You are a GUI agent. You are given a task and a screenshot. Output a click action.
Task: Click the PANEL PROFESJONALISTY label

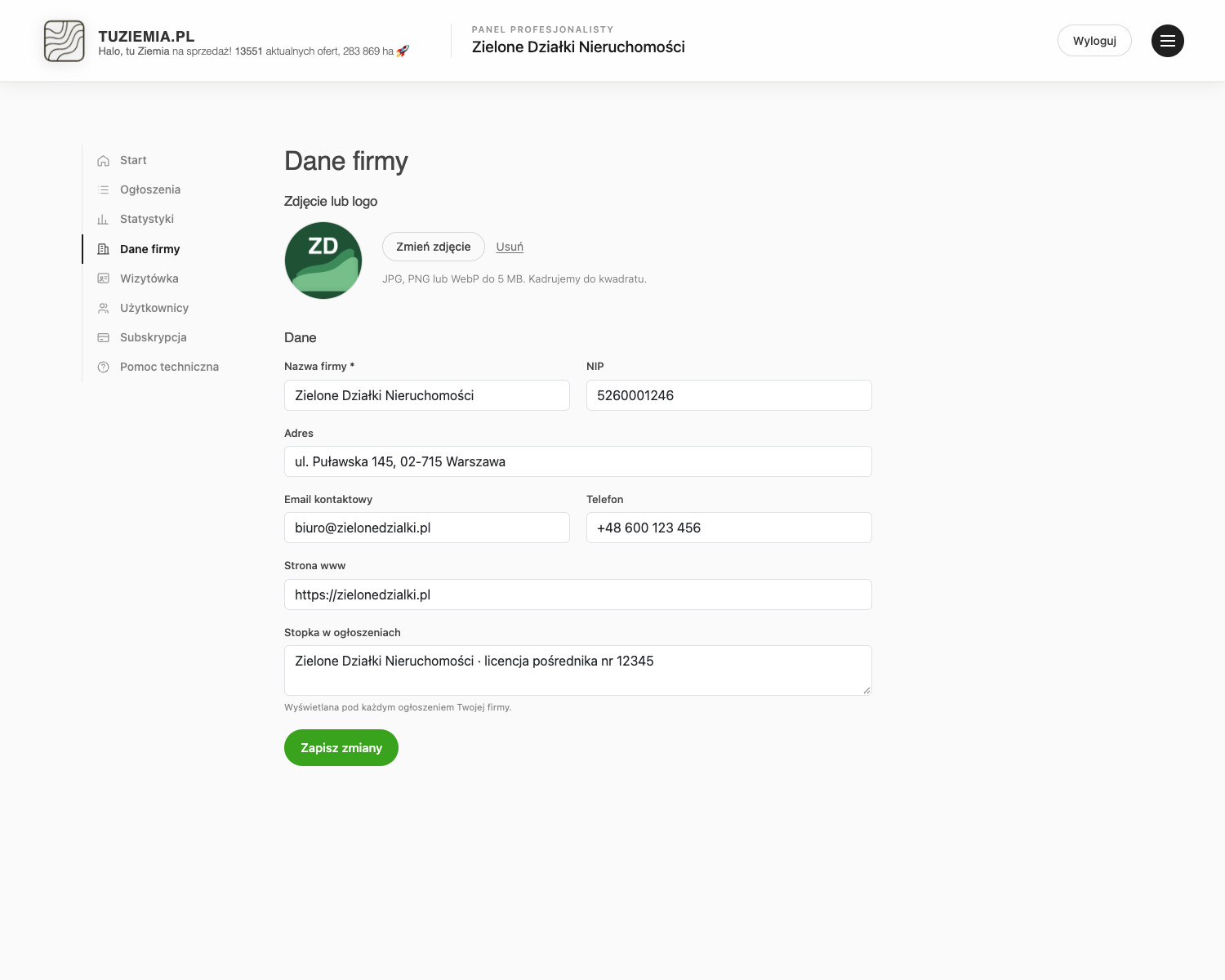tap(542, 29)
